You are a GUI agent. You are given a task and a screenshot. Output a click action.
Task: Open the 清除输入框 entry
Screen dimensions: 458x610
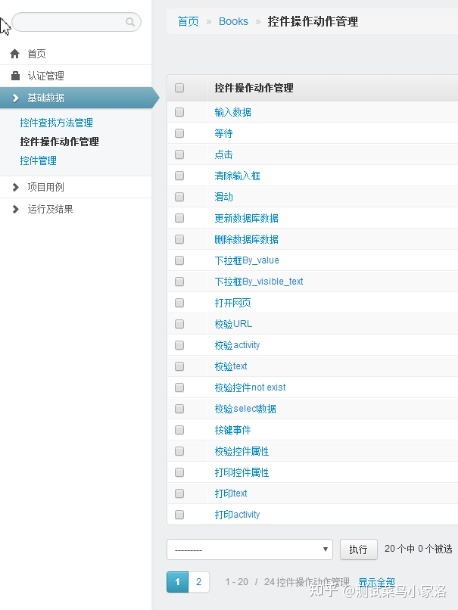[237, 176]
